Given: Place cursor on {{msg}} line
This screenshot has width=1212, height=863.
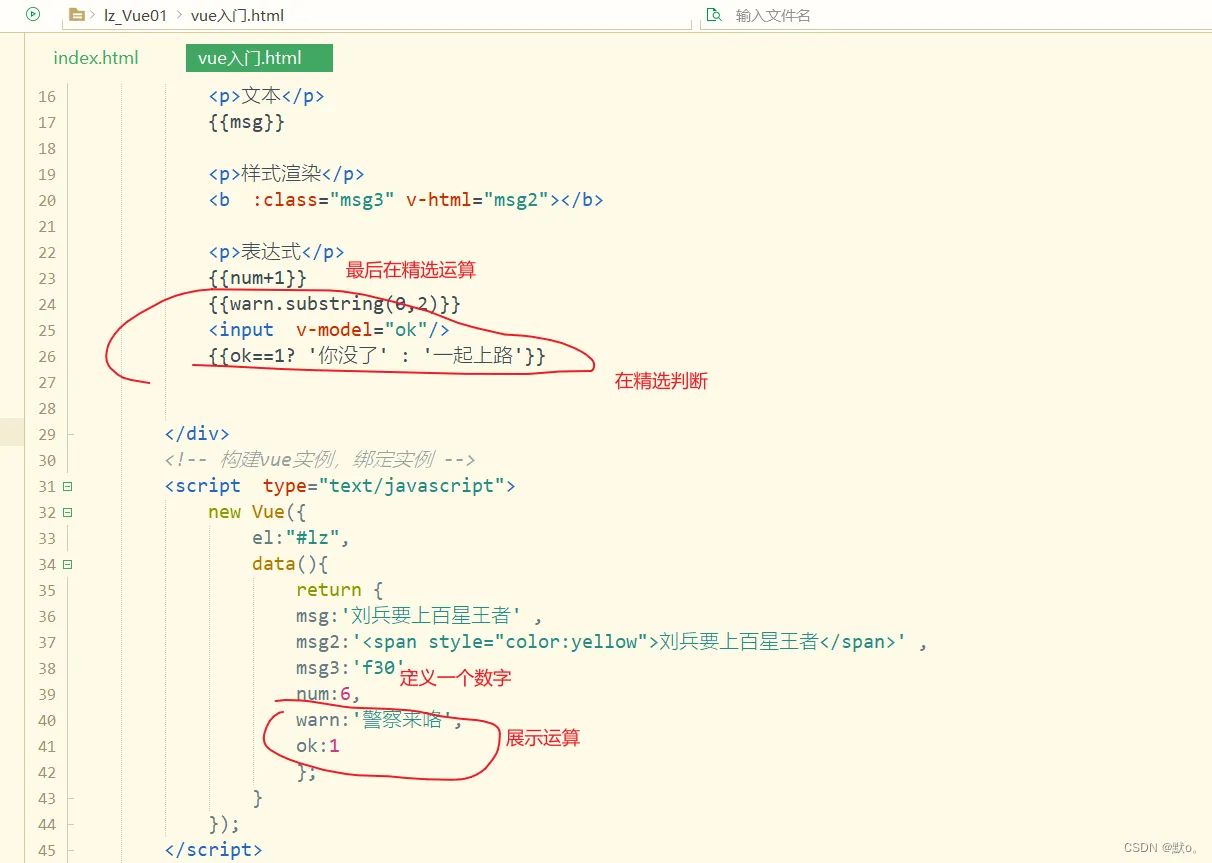Looking at the screenshot, I should click(247, 122).
